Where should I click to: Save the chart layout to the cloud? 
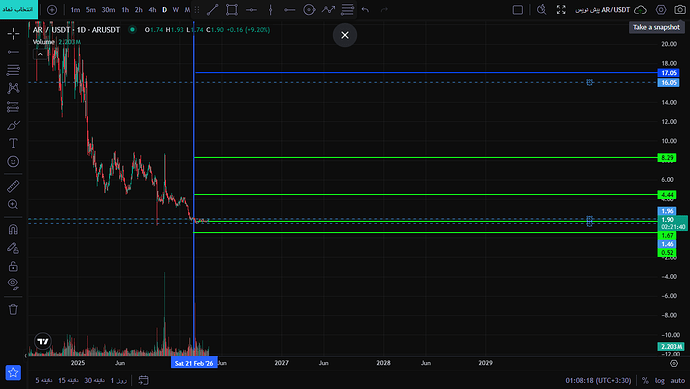641,10
